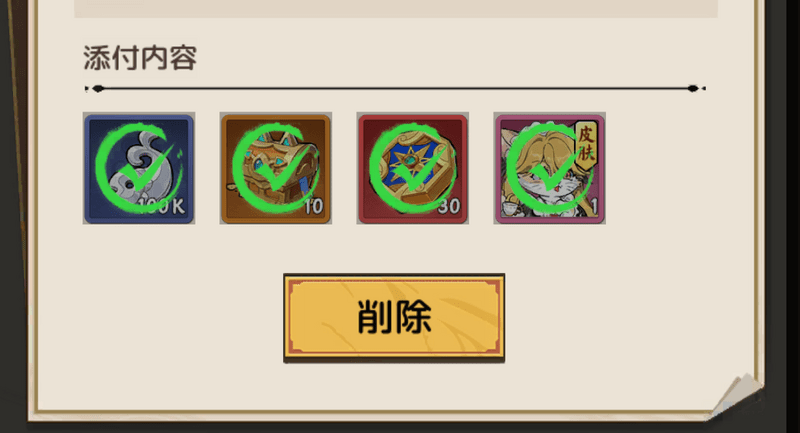The height and width of the screenshot is (433, 800).
Task: Tap the 10 count on treasure chest
Action: coord(313,206)
